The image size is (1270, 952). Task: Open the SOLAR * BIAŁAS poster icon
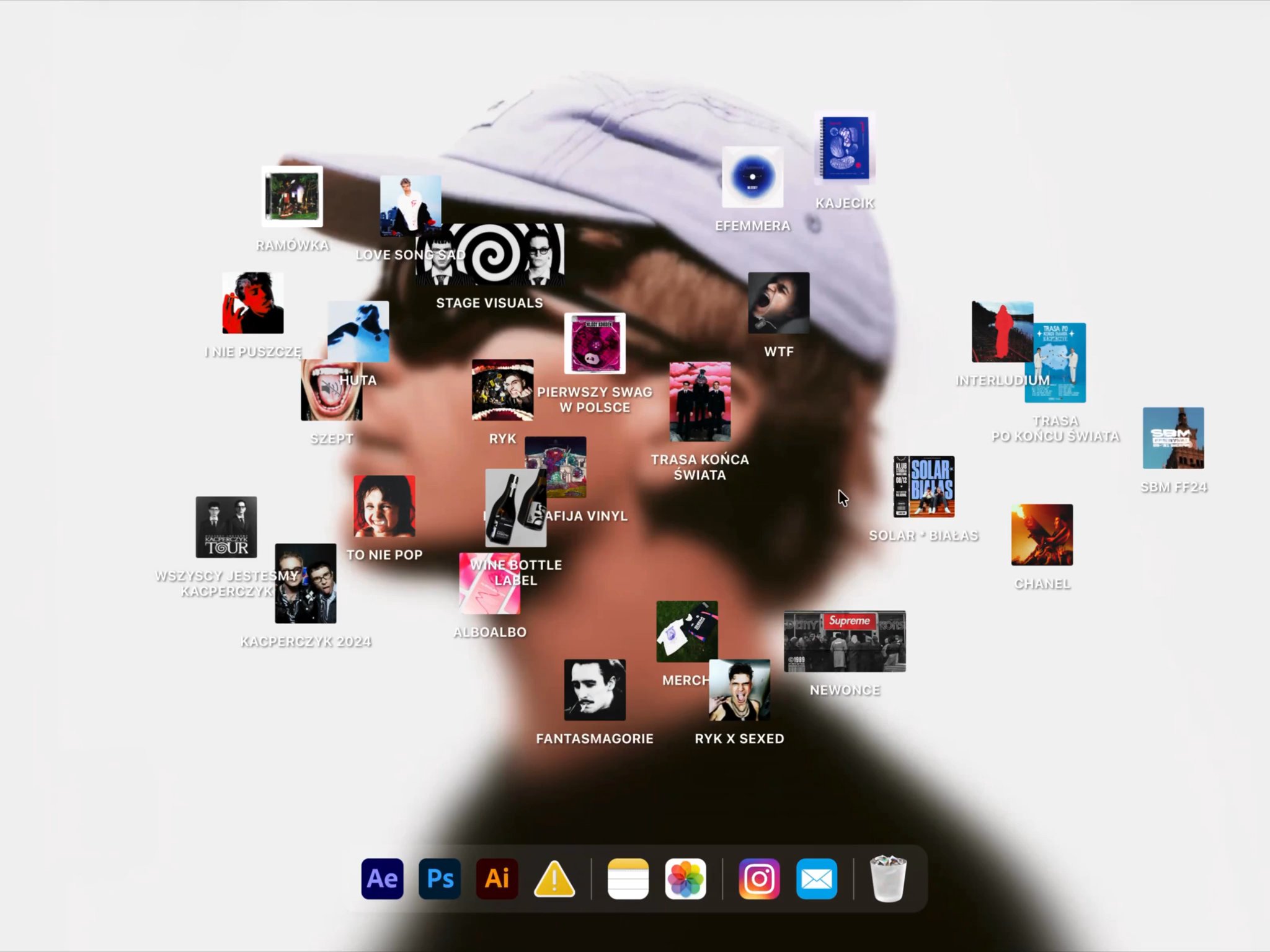(x=923, y=487)
